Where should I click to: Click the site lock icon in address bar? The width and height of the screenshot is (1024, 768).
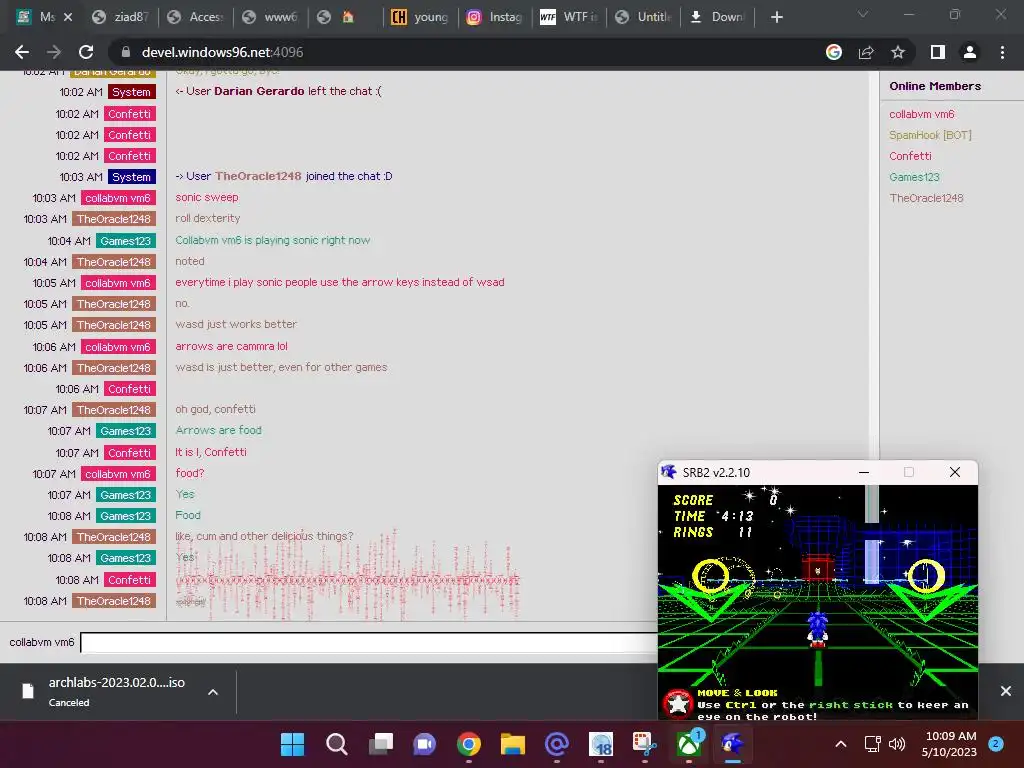tap(126, 52)
